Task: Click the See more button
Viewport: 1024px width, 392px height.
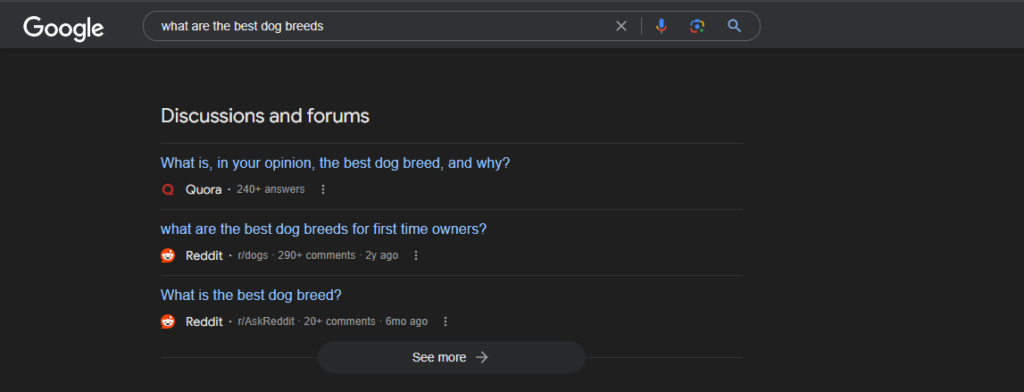Action: pos(451,357)
